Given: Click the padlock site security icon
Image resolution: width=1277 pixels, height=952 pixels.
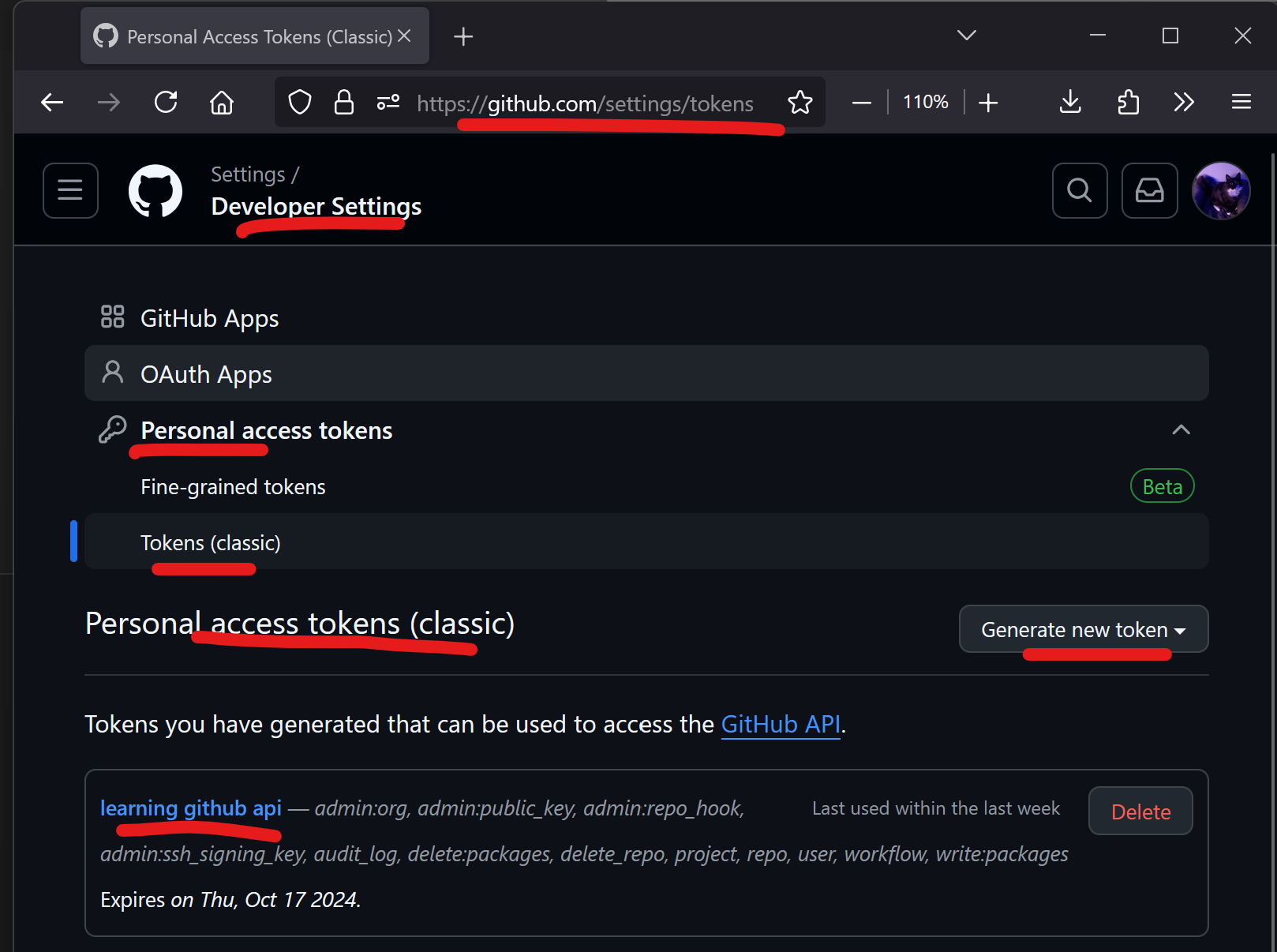Looking at the screenshot, I should click(x=344, y=102).
